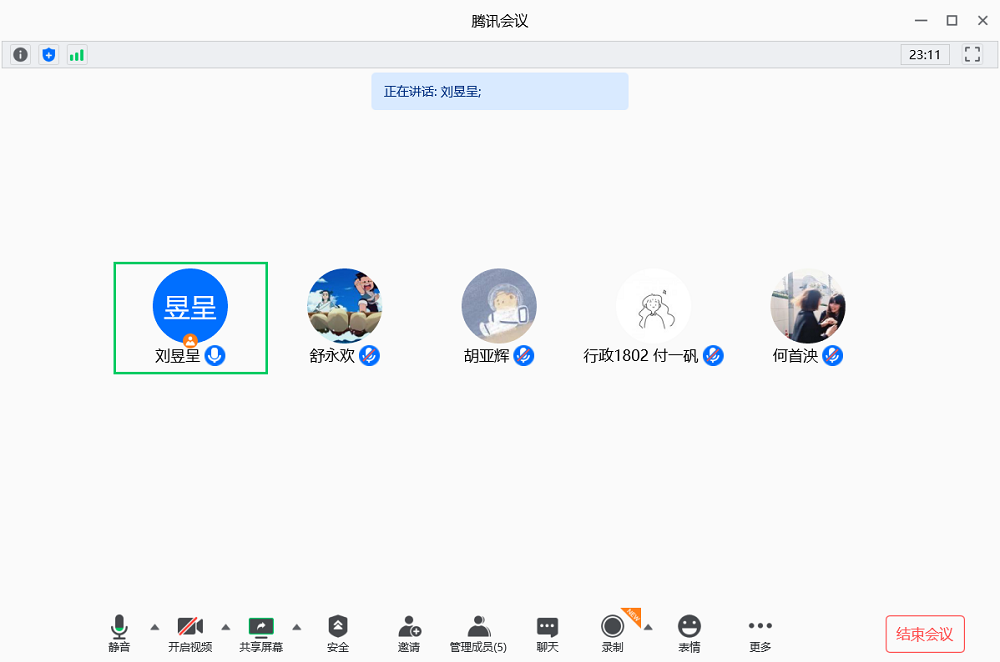Mute microphone with 静音 button
The height and width of the screenshot is (662, 1000).
click(119, 633)
